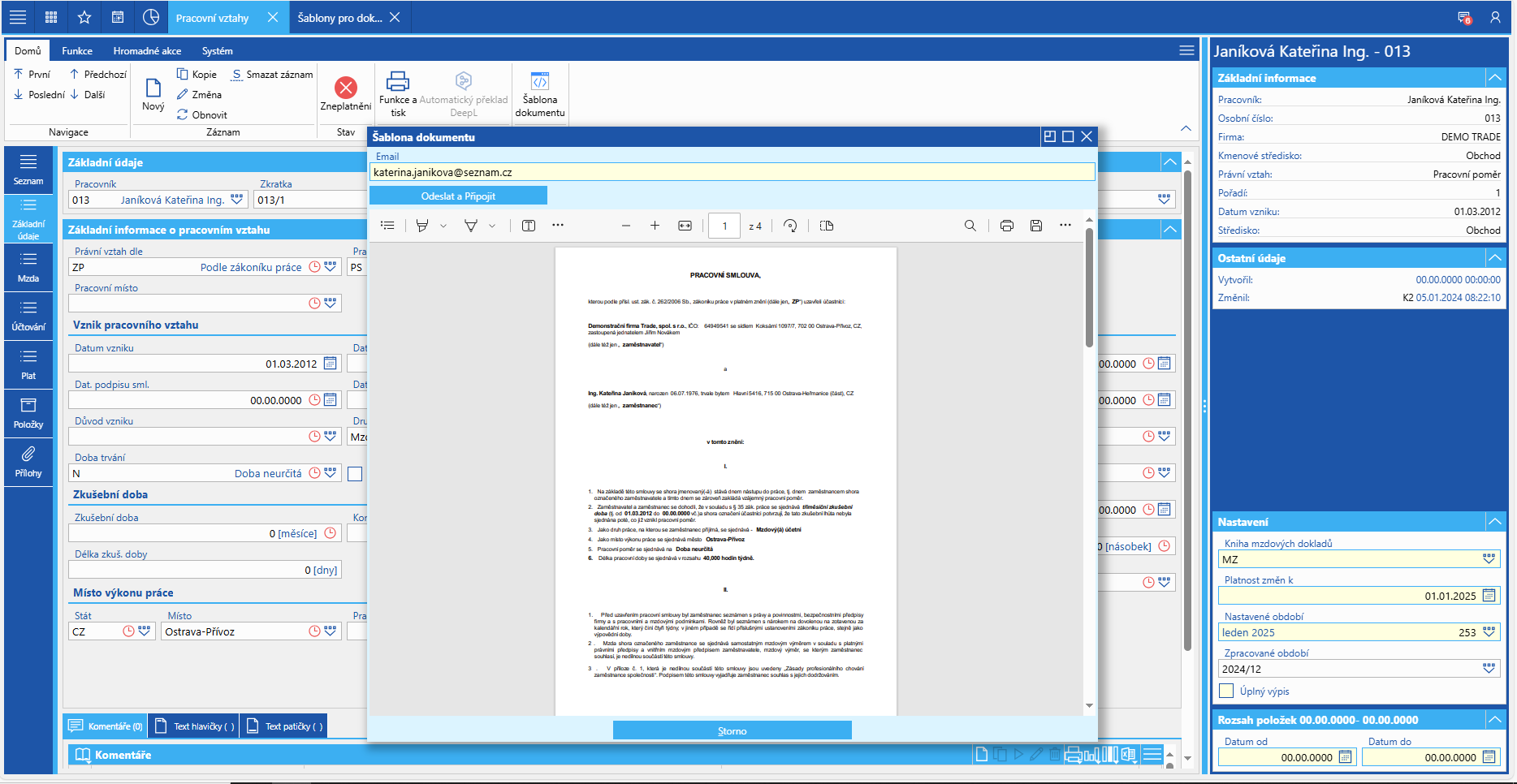Click the Odeslat a Připojit button
The image size is (1517, 784).
pyautogui.click(x=458, y=196)
